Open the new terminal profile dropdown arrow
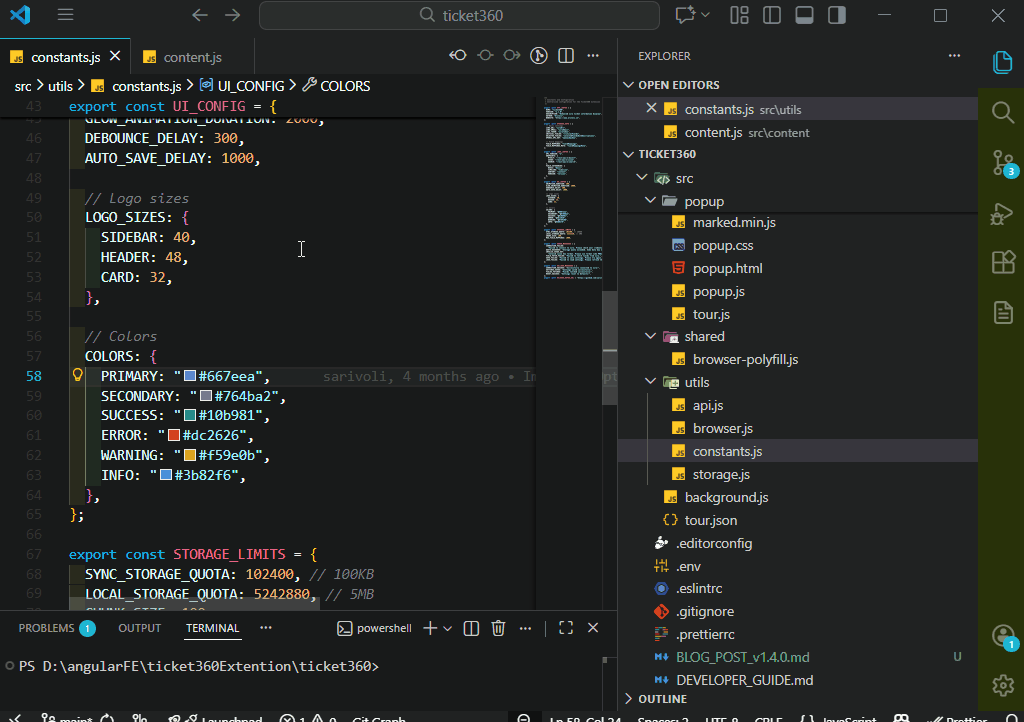The height and width of the screenshot is (722, 1024). pyautogui.click(x=447, y=628)
